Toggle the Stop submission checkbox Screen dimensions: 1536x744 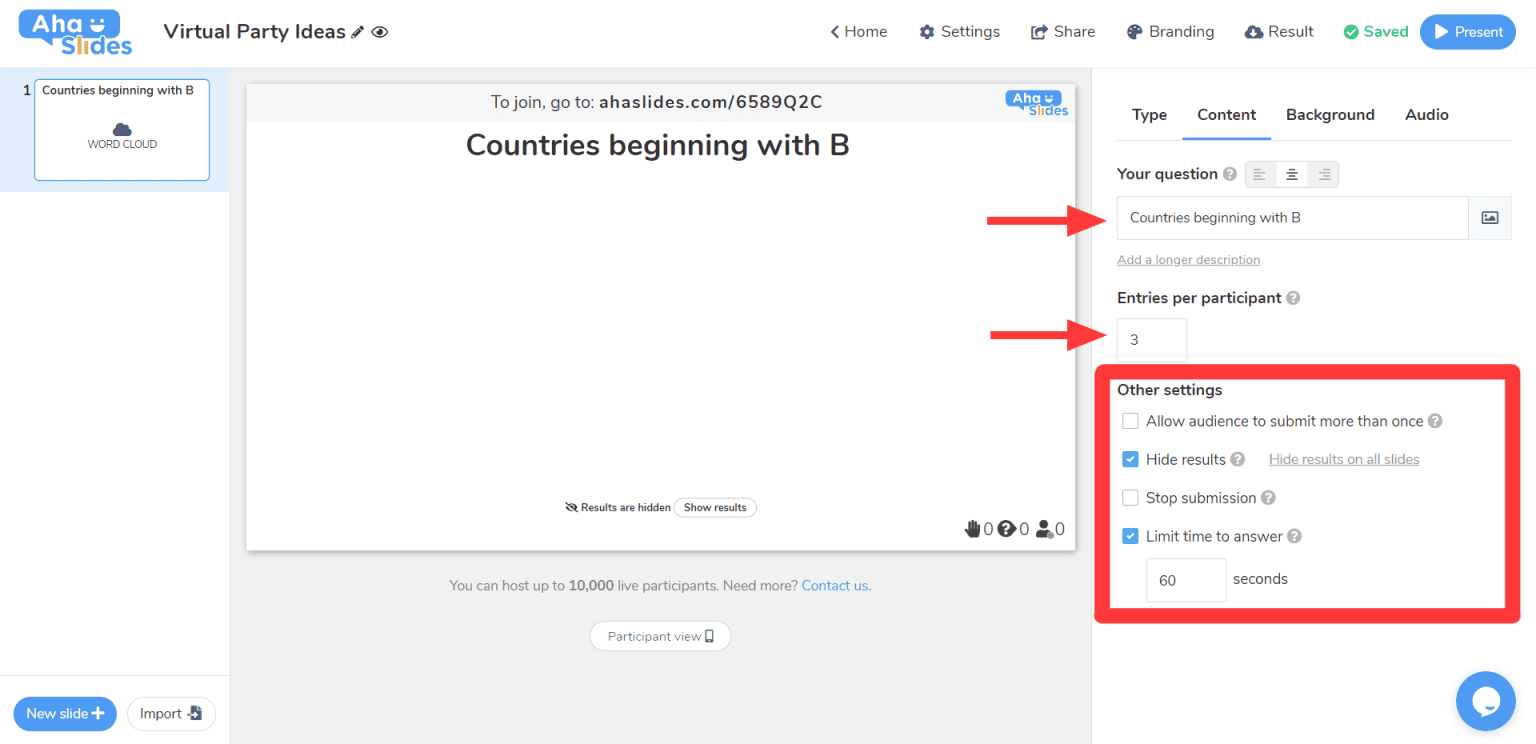(1130, 498)
